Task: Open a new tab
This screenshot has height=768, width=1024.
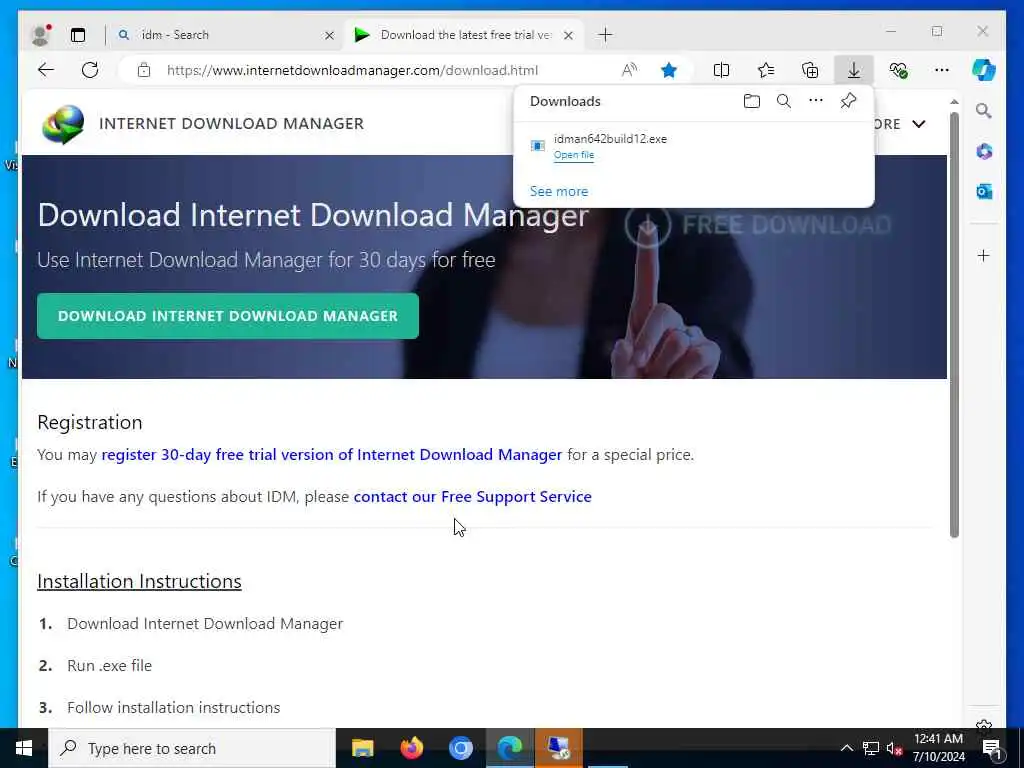Action: coord(605,35)
